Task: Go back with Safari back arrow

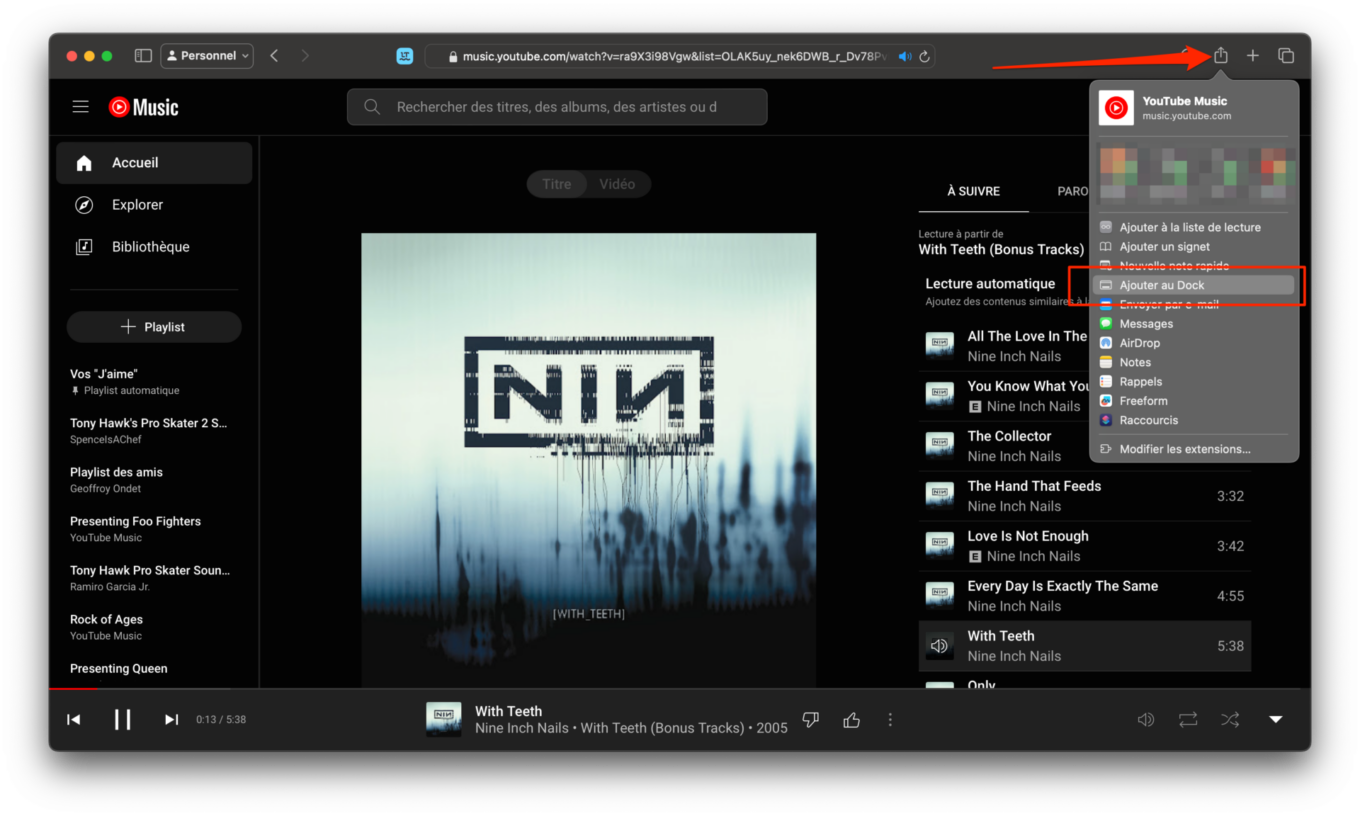Action: coord(274,56)
